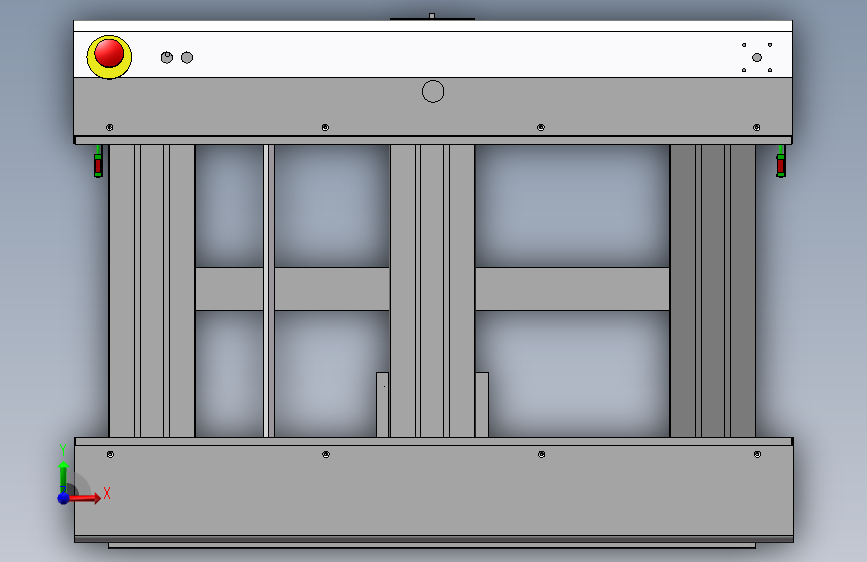Select the center vertical column of the frame
The height and width of the screenshot is (562, 867).
pos(432,291)
